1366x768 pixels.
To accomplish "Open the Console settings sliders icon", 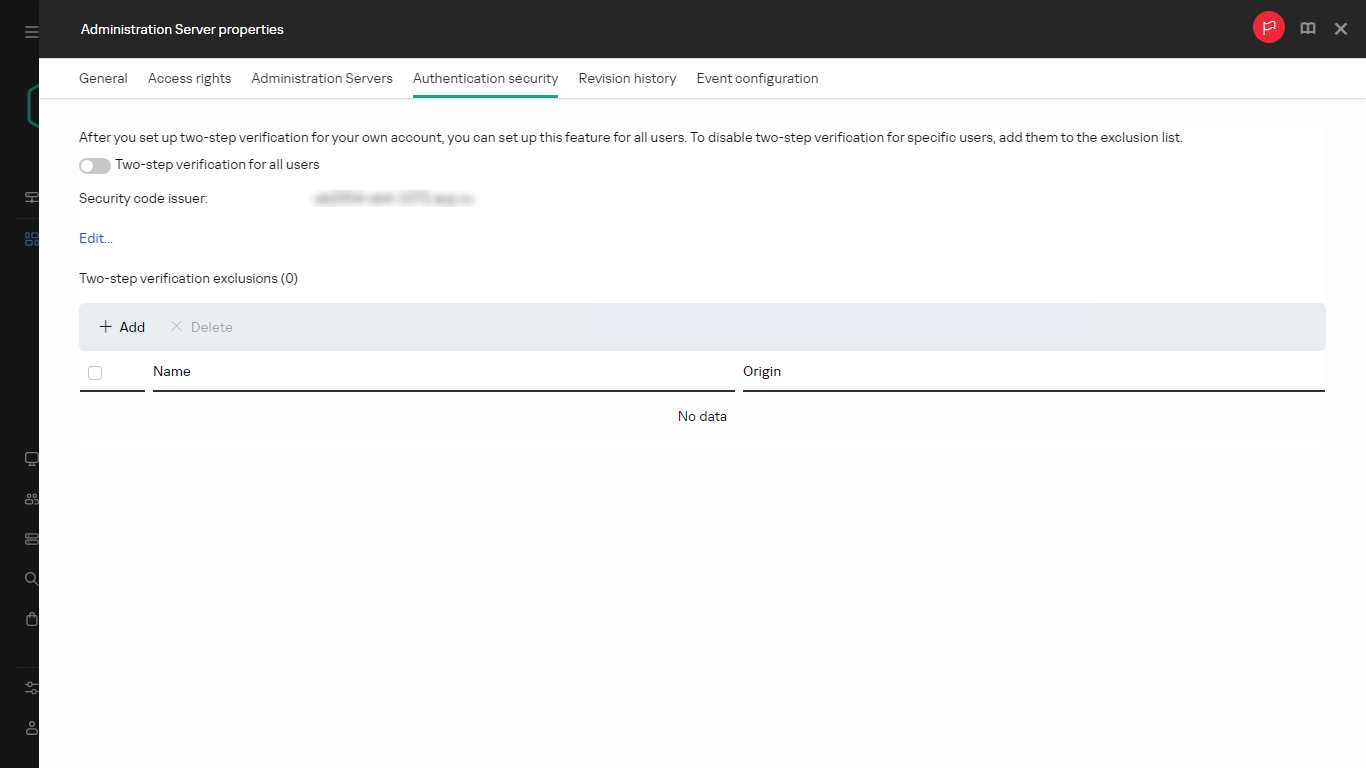I will 30,688.
